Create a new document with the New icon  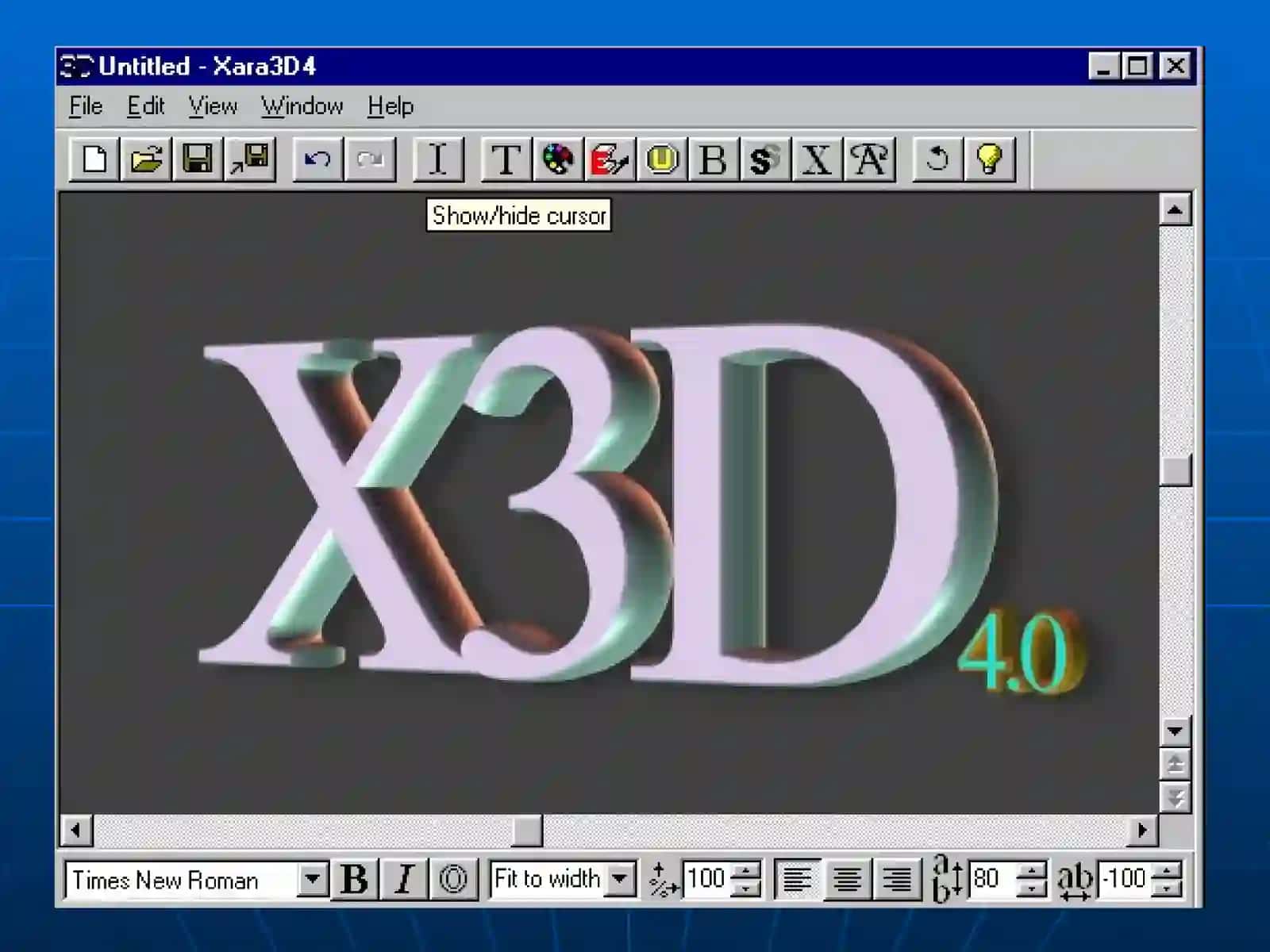point(94,159)
